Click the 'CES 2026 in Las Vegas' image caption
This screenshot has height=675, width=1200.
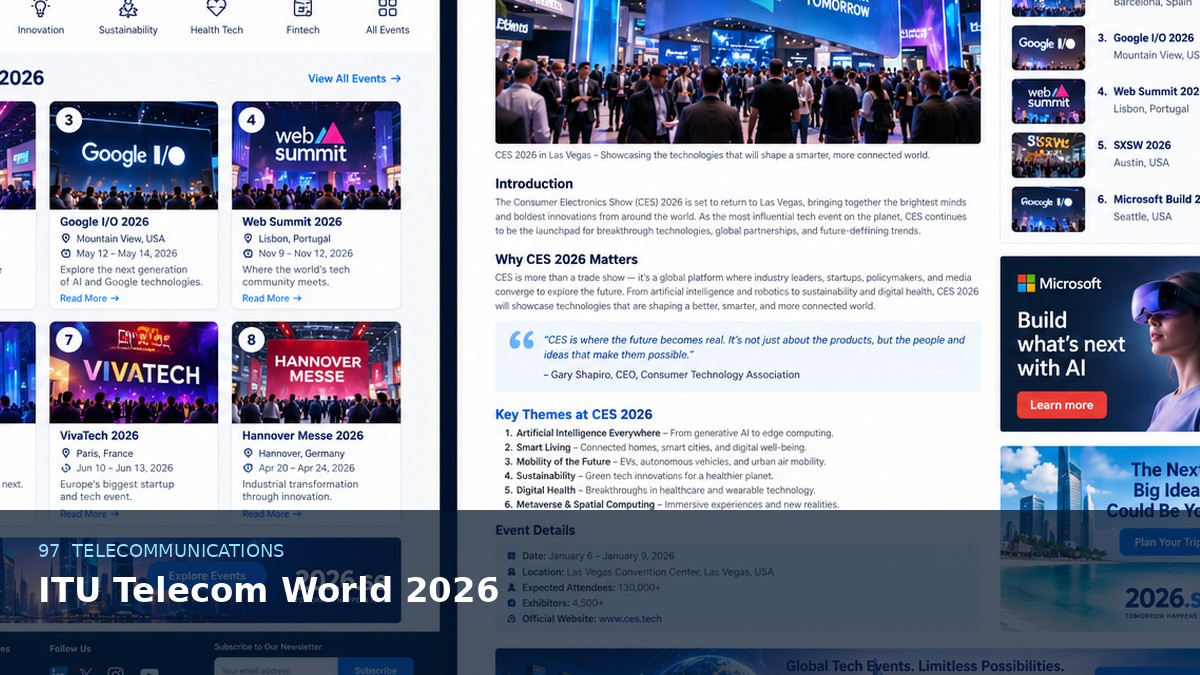pos(712,156)
